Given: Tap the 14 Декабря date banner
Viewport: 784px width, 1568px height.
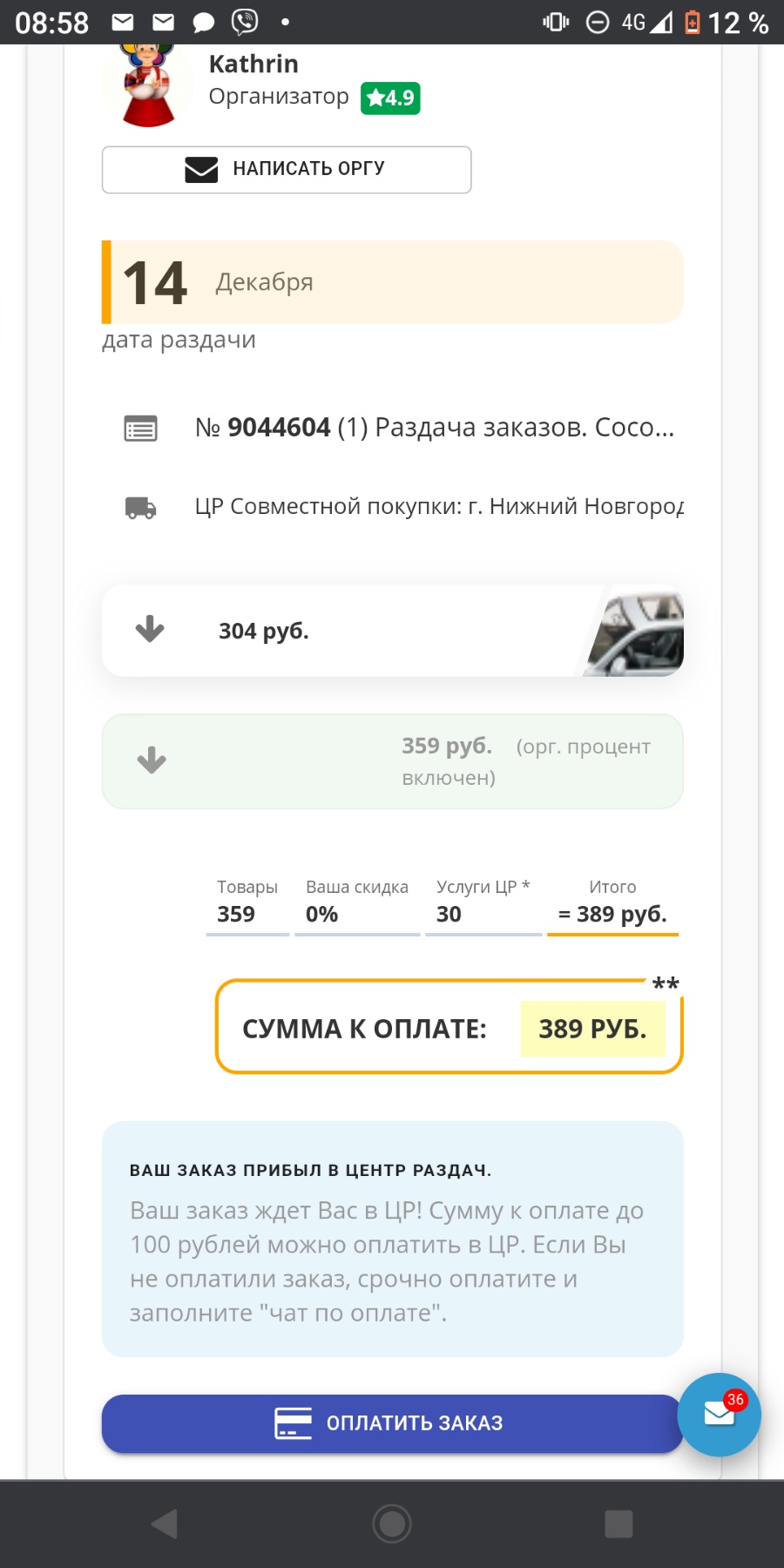Looking at the screenshot, I should click(x=392, y=282).
